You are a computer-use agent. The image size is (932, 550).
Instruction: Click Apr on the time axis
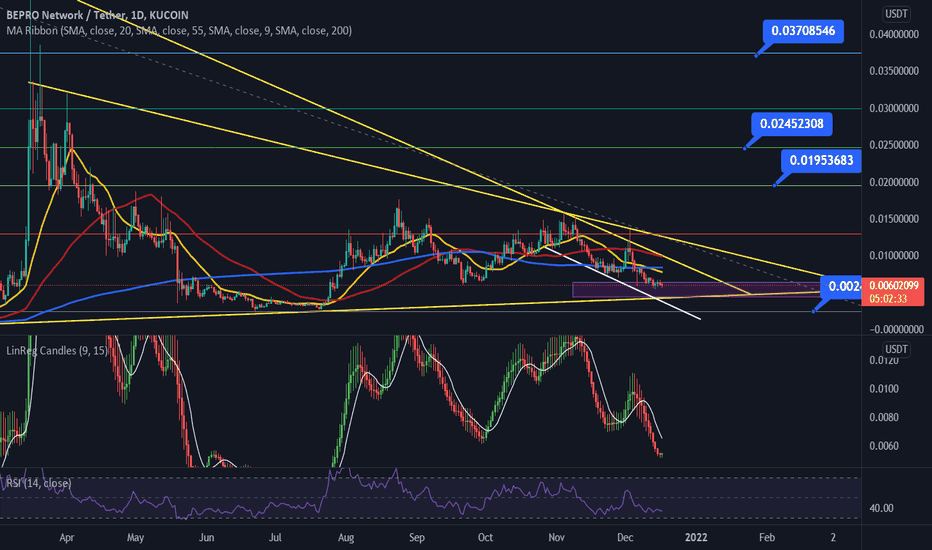coord(67,538)
